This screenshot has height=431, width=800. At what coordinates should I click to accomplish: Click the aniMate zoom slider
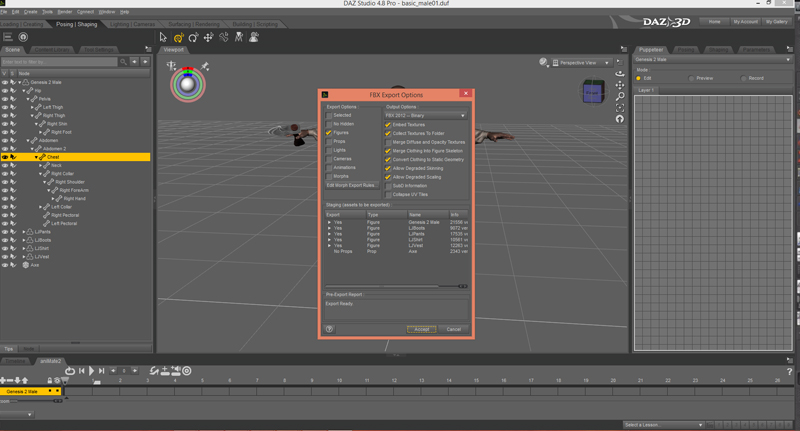point(34,401)
